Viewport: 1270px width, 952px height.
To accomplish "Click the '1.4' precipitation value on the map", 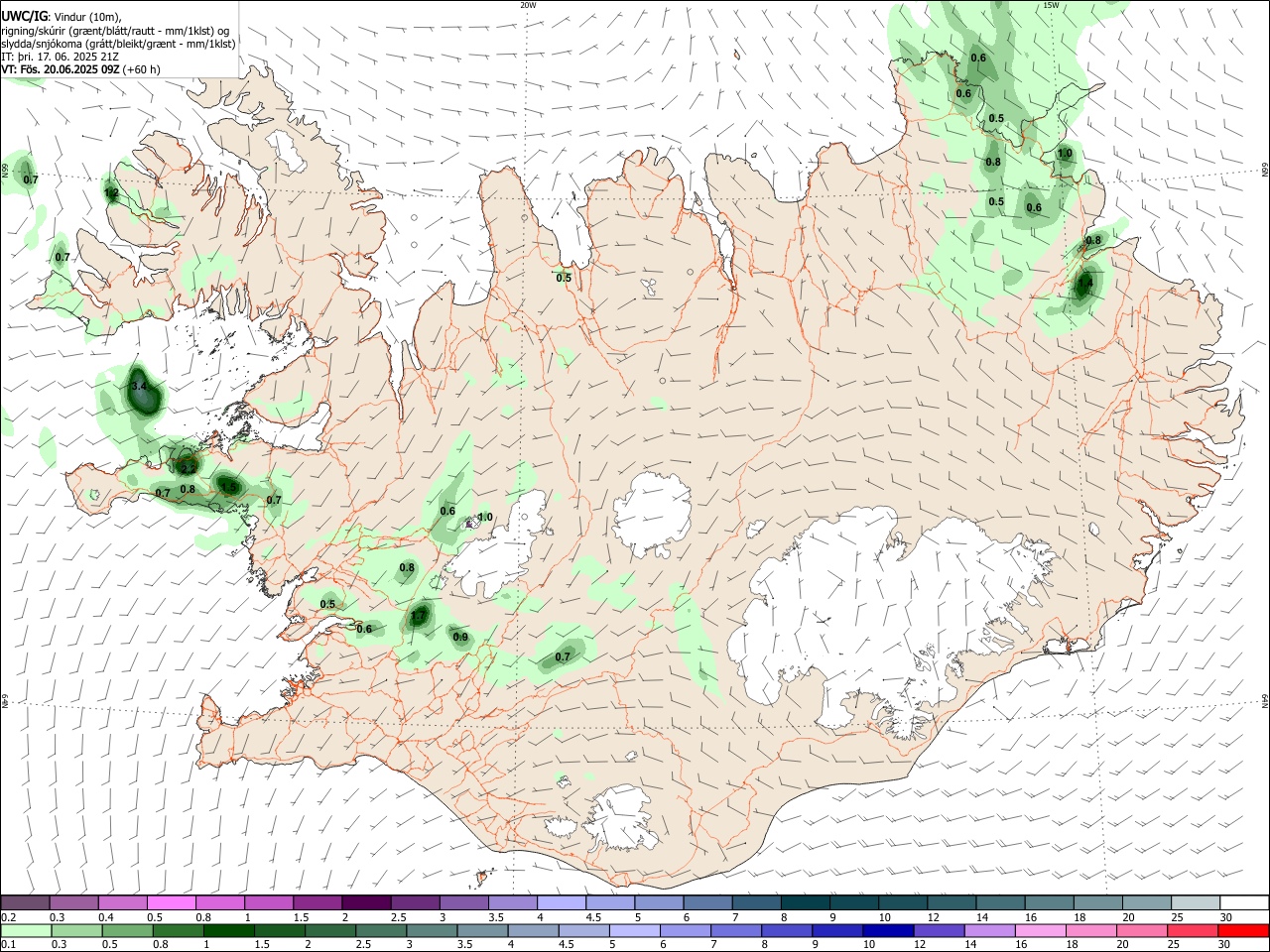I will point(1084,283).
